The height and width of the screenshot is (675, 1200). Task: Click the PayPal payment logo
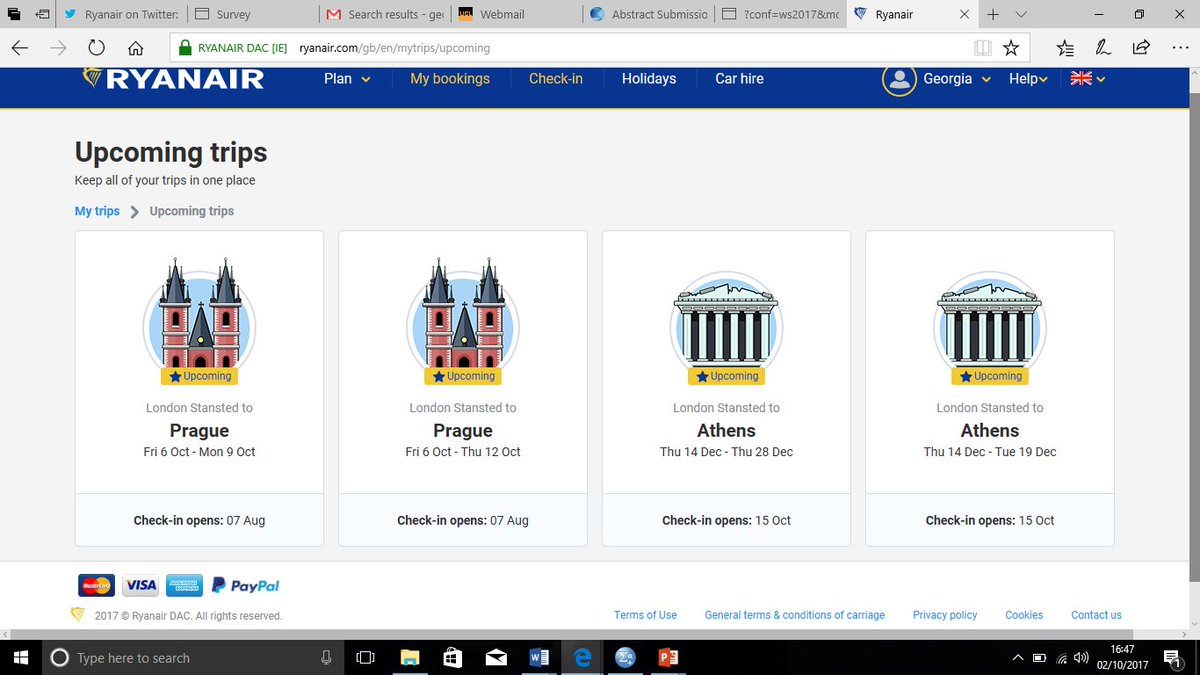click(x=246, y=586)
